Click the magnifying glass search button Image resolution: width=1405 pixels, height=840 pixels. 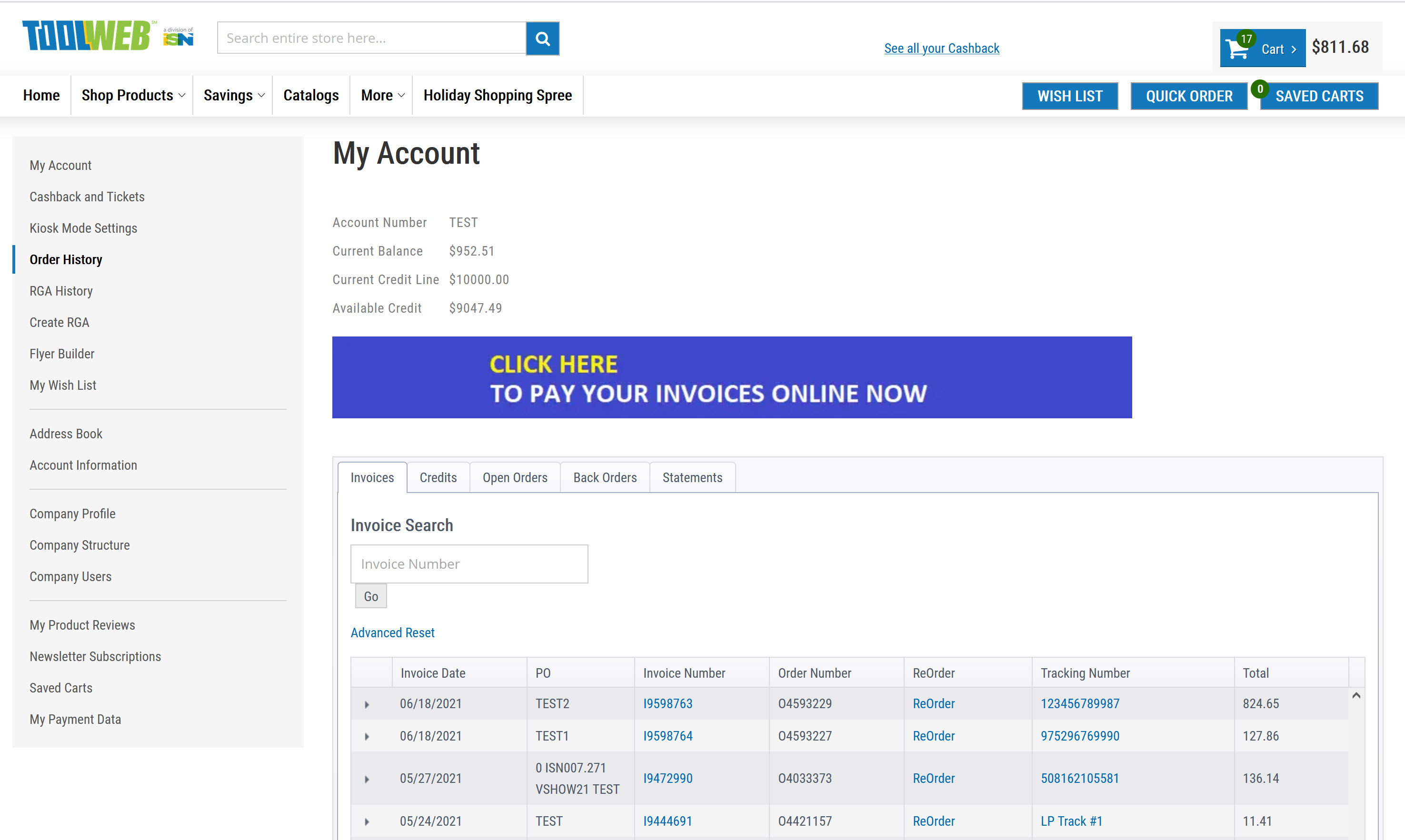[542, 39]
